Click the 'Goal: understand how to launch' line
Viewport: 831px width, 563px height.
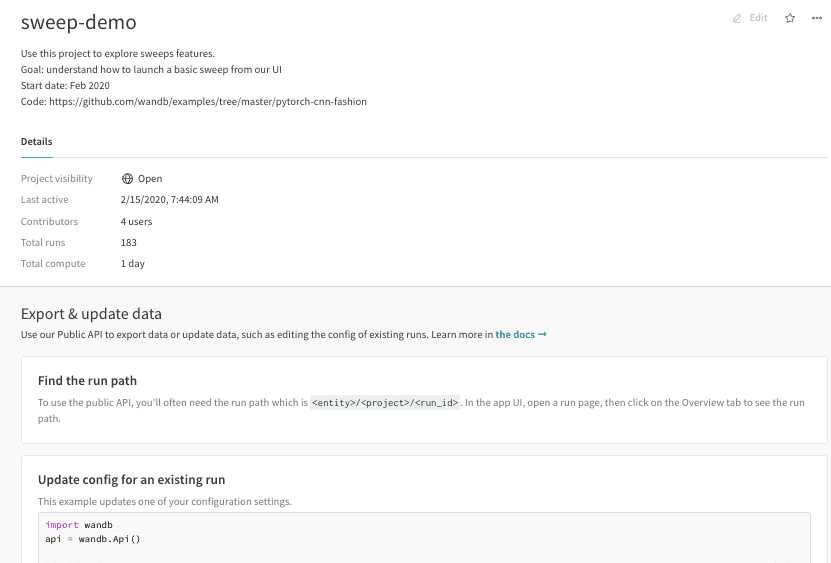point(151,69)
